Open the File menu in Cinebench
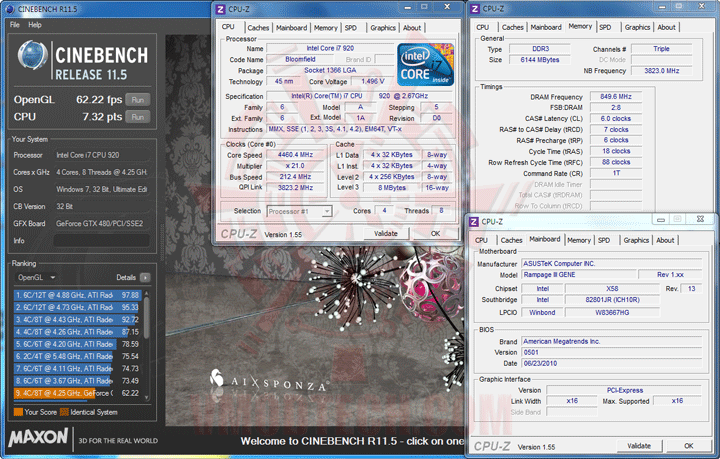720x459 pixels. pos(15,25)
